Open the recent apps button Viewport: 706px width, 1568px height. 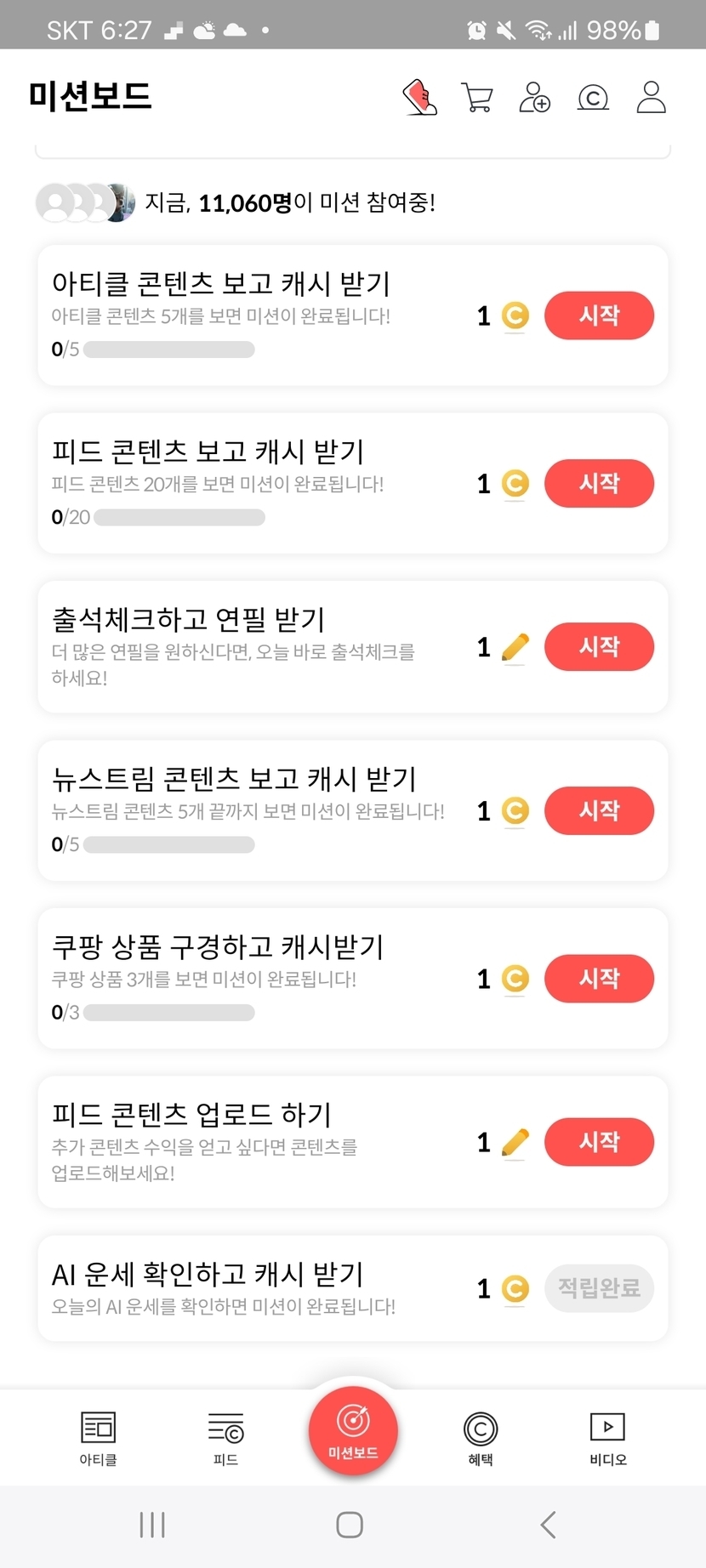coord(152,1525)
